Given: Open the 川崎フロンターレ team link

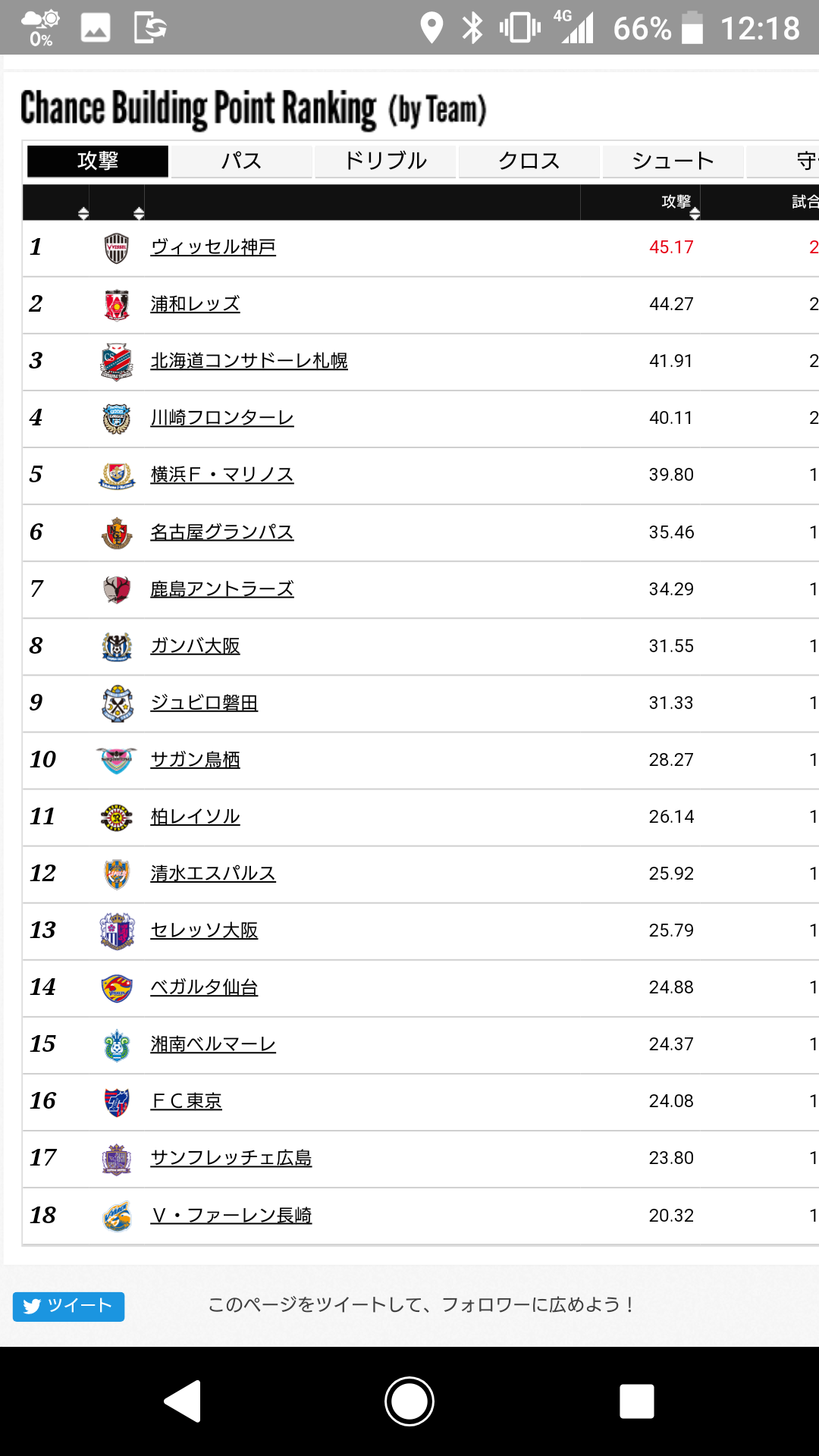Looking at the screenshot, I should coord(221,418).
